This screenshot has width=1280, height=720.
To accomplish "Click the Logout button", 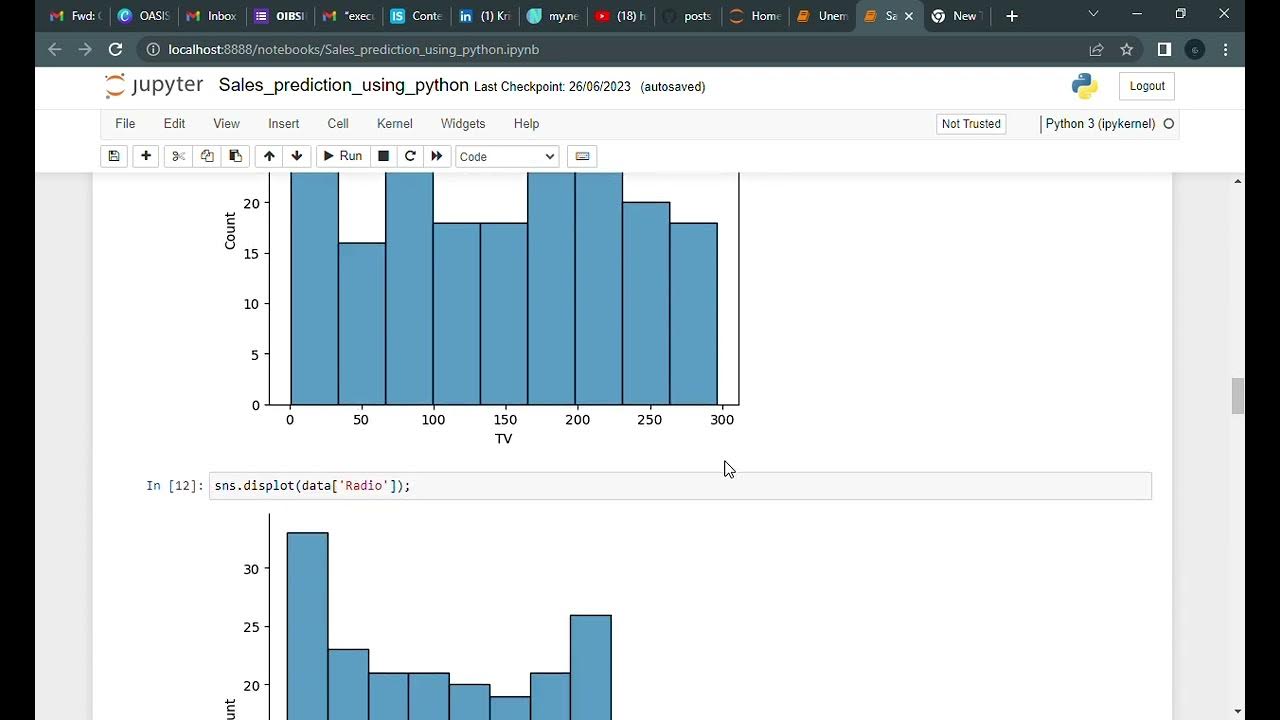I will click(1147, 86).
